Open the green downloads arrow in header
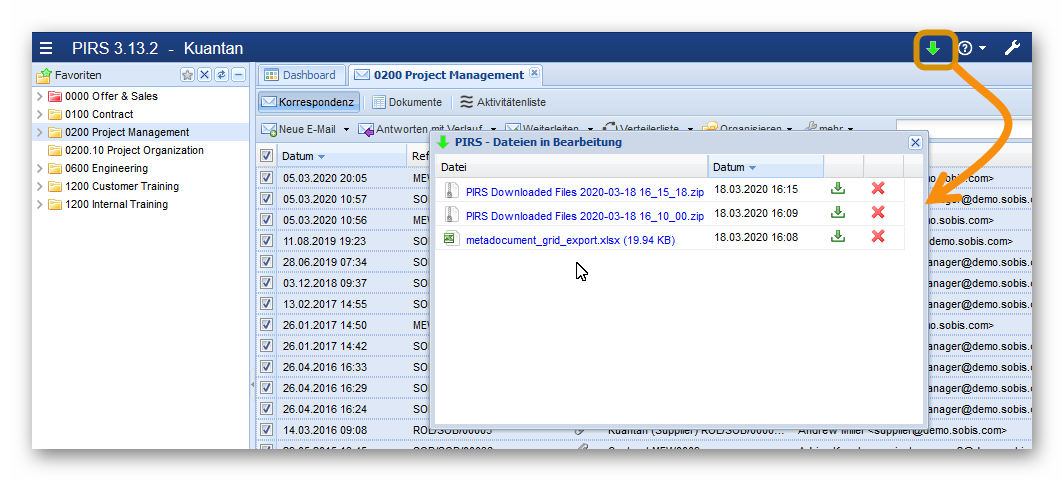Screen dimensions: 1064x481 coord(934,48)
